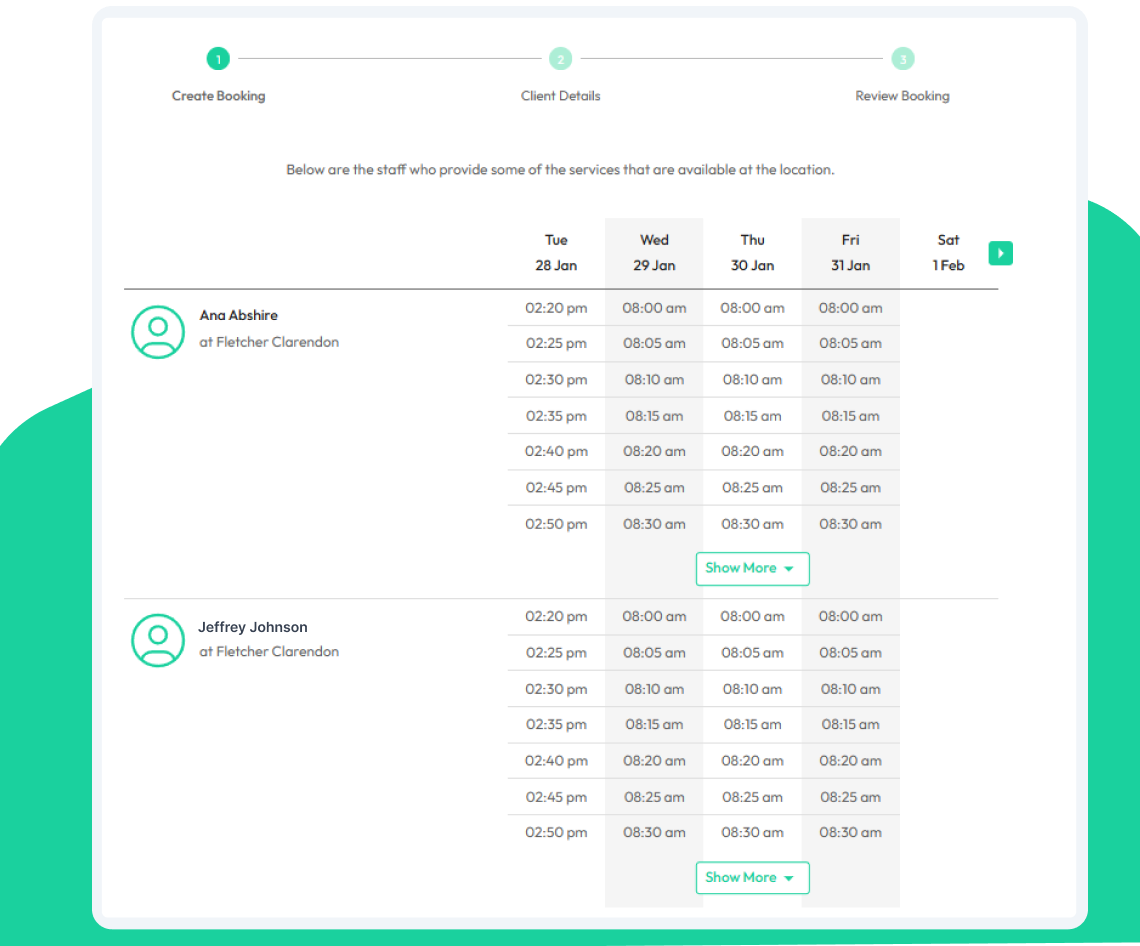Book Ana Abshire Friday 08:10 am
1140x946 pixels.
point(851,380)
